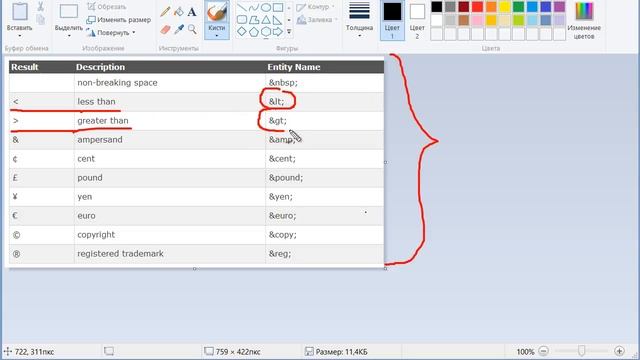
Task: Select the Pencil tool
Action: pyautogui.click(x=165, y=11)
